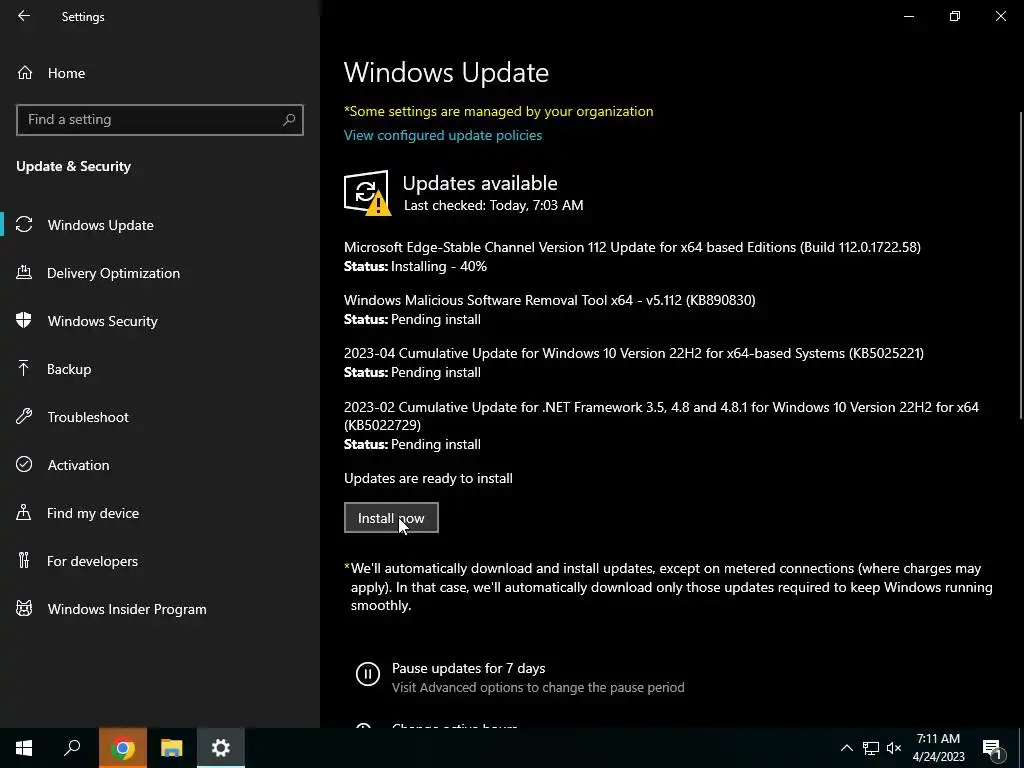The width and height of the screenshot is (1024, 768).
Task: Click the Updates available warning status icon
Action: [x=367, y=193]
